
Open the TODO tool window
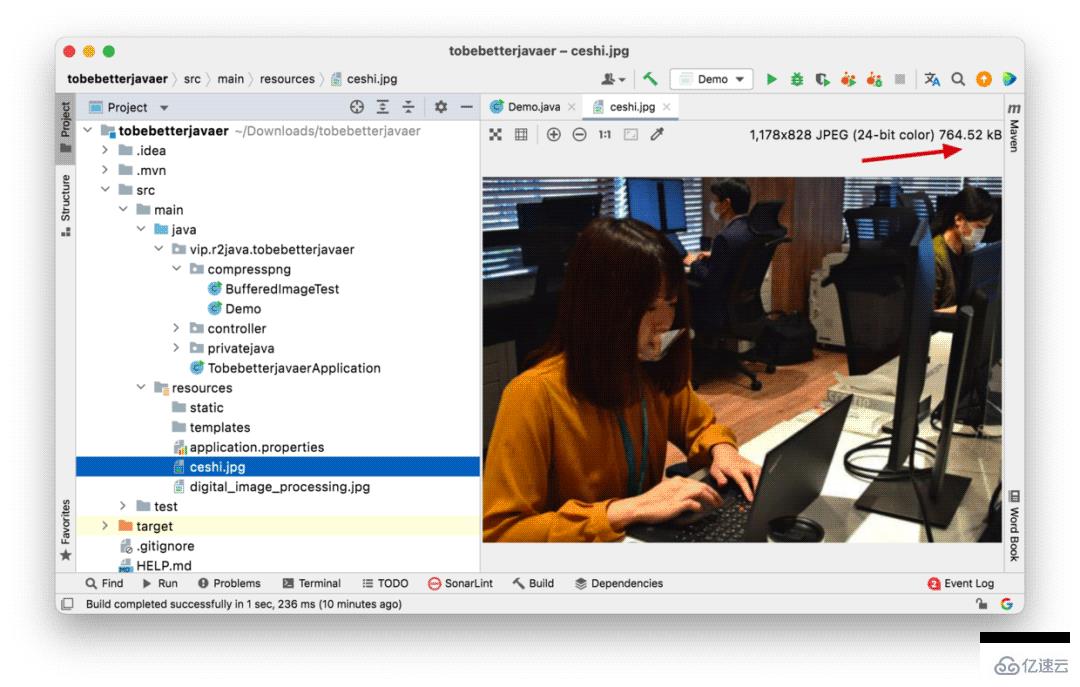[385, 583]
